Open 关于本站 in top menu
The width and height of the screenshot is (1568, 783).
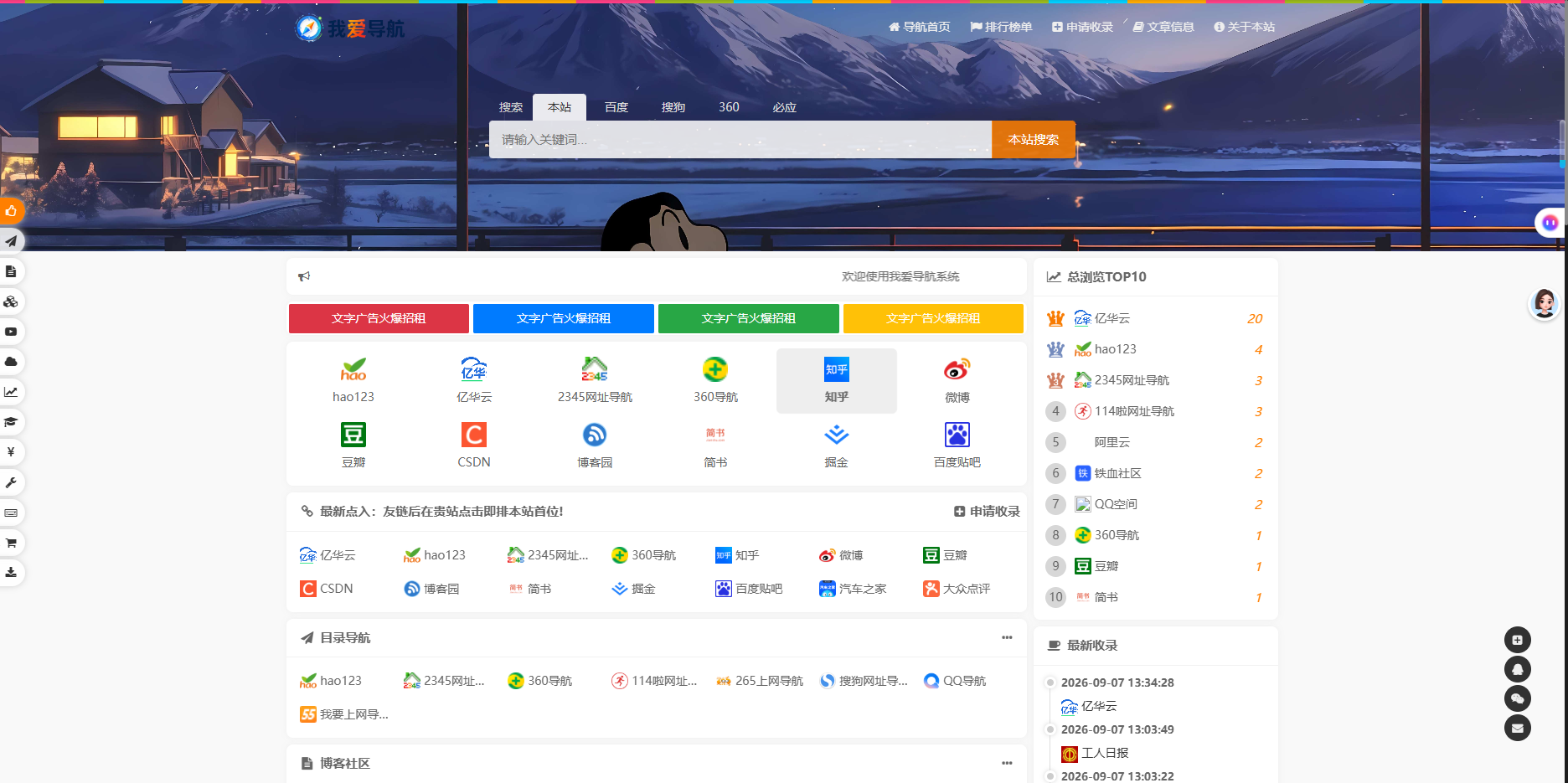tap(1244, 27)
